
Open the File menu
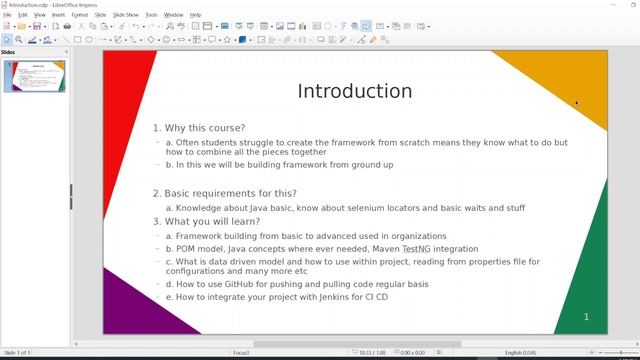click(x=7, y=15)
